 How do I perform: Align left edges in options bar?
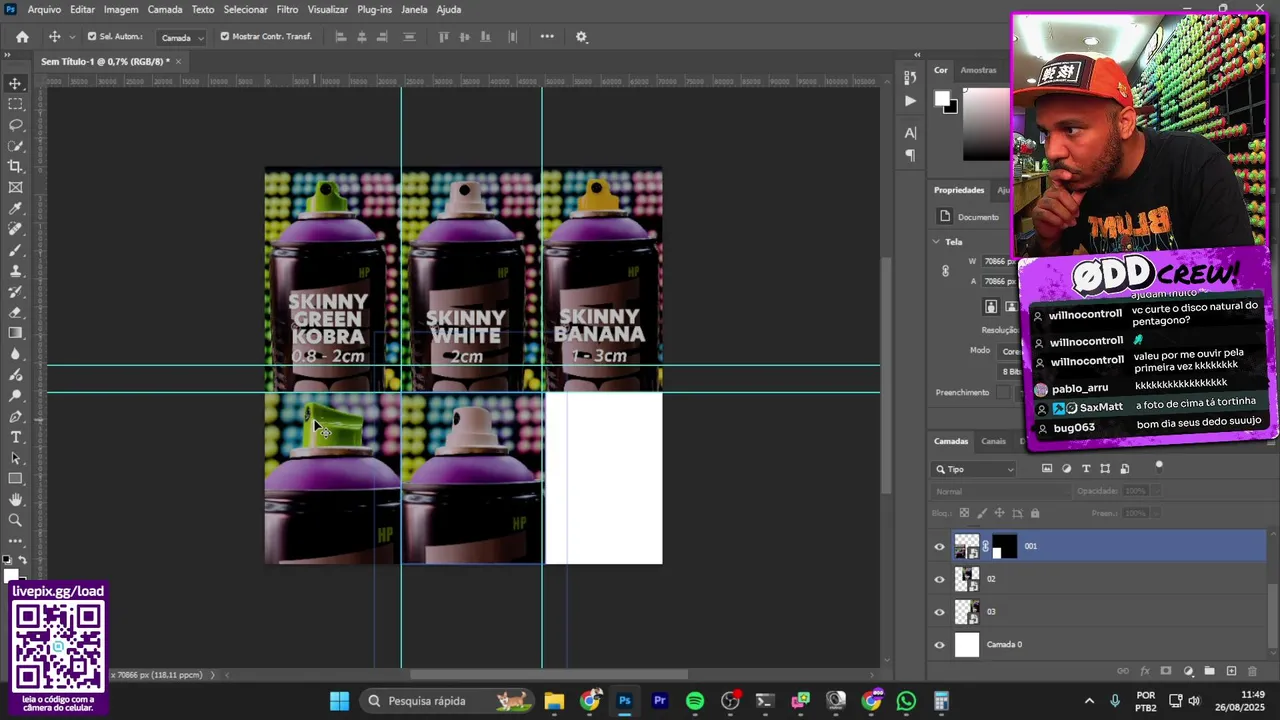coord(340,37)
